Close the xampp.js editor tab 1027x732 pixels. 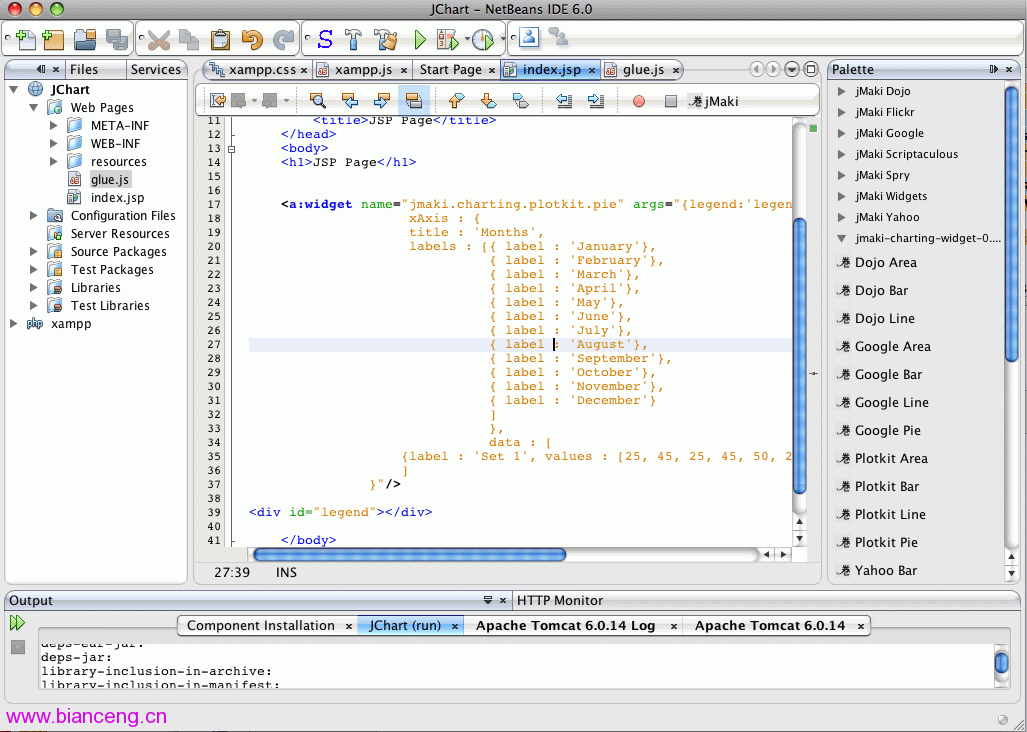point(403,70)
